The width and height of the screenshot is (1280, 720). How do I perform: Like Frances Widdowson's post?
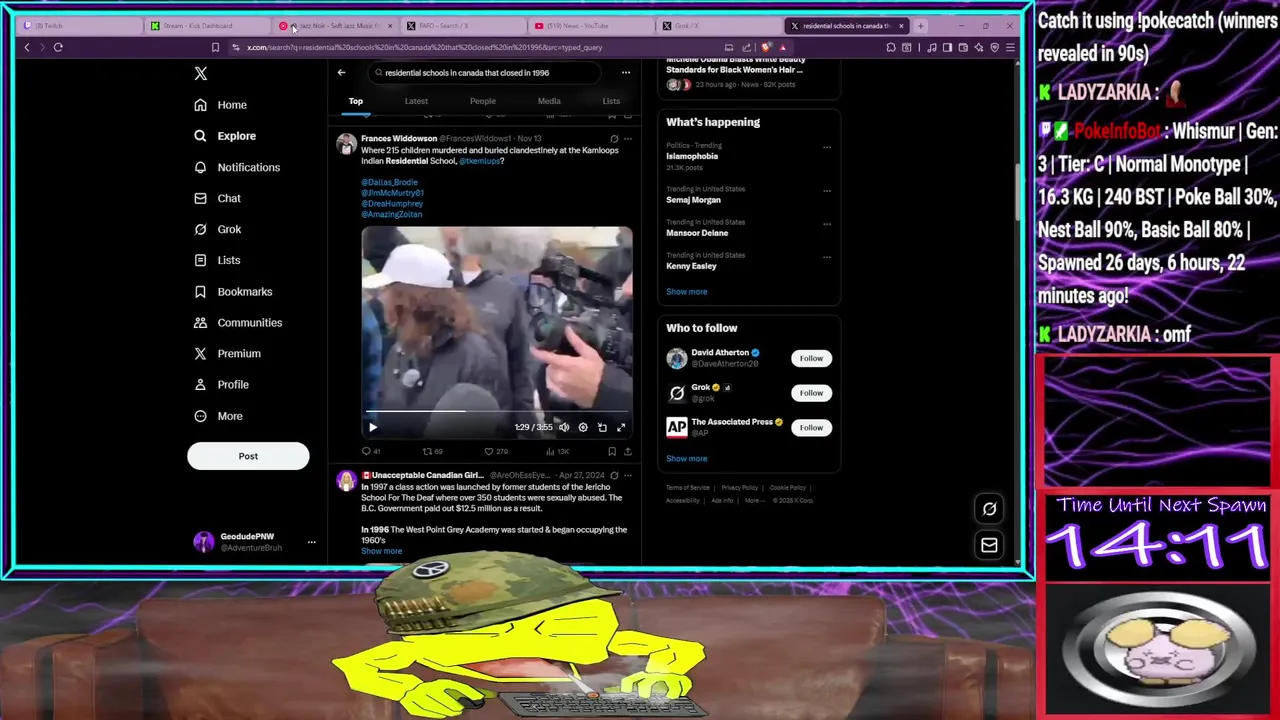495,451
